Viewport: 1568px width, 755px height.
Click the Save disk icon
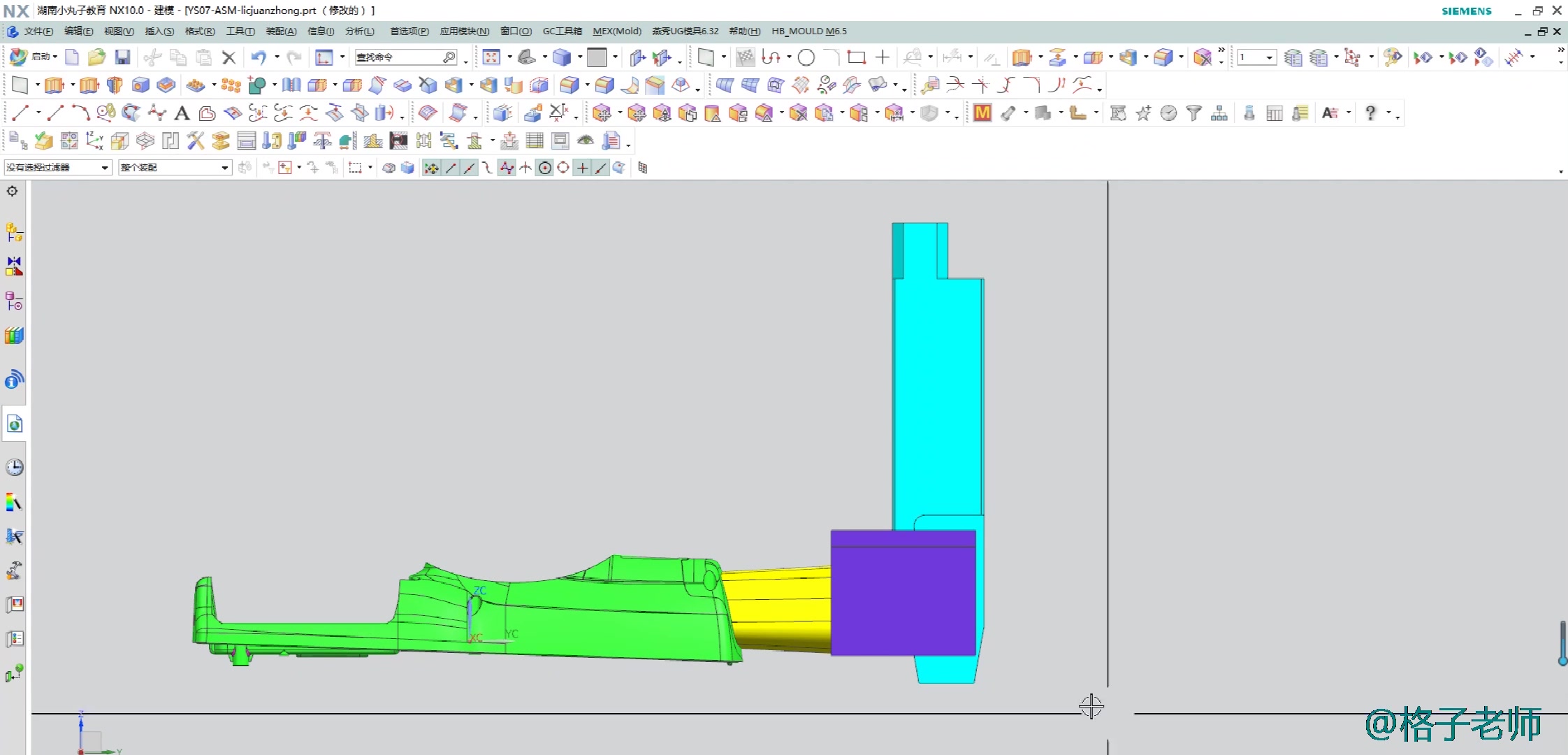[122, 57]
